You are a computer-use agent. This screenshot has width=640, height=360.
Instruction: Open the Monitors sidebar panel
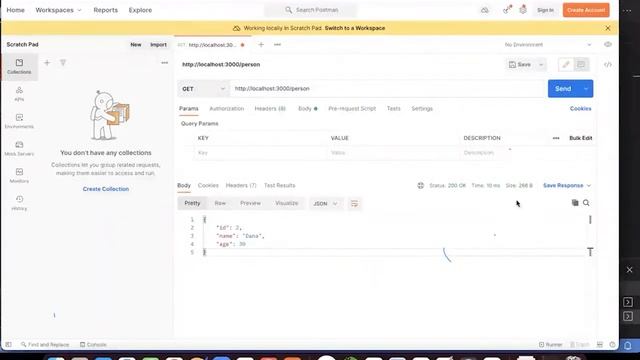pos(19,176)
